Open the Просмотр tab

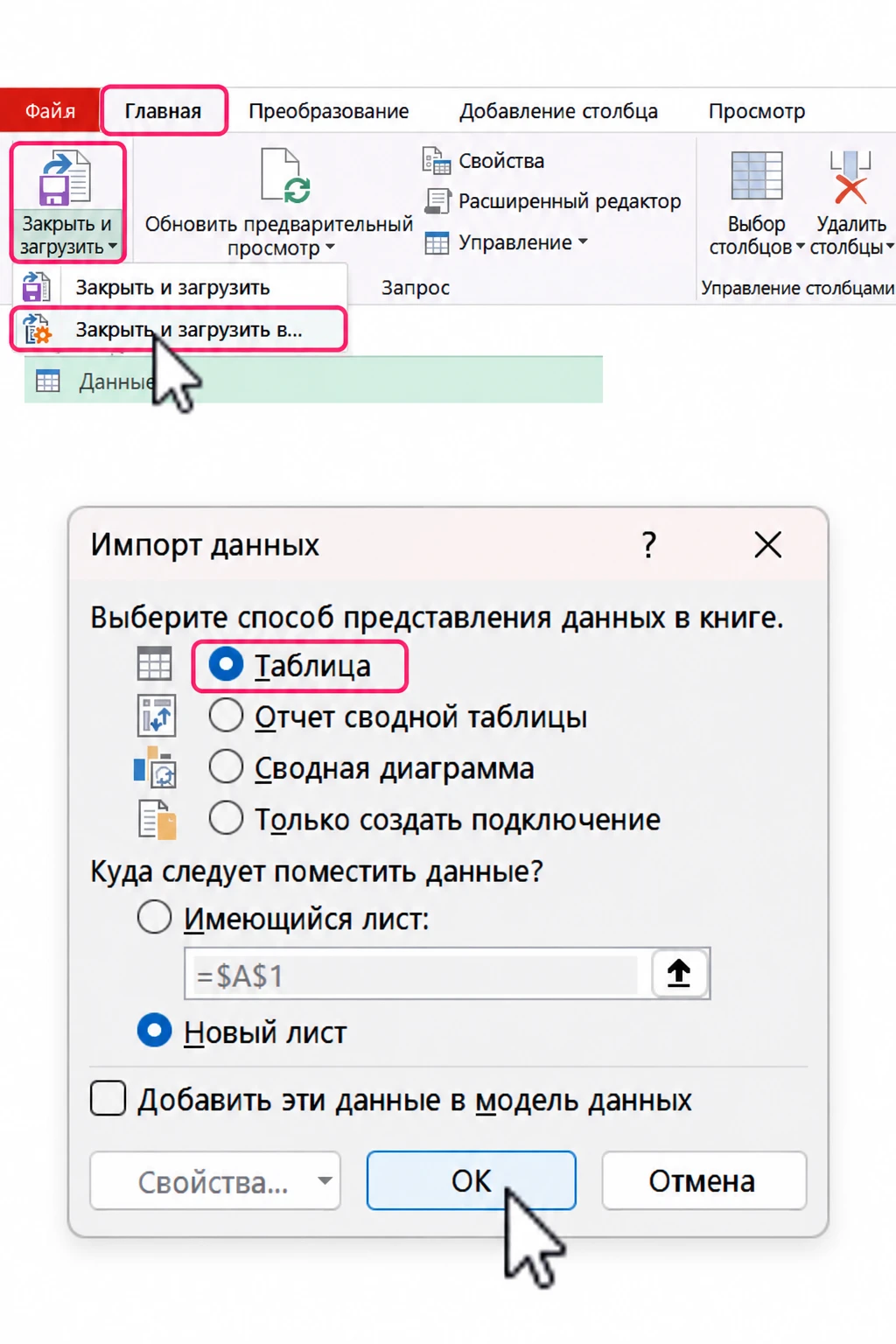[x=757, y=111]
